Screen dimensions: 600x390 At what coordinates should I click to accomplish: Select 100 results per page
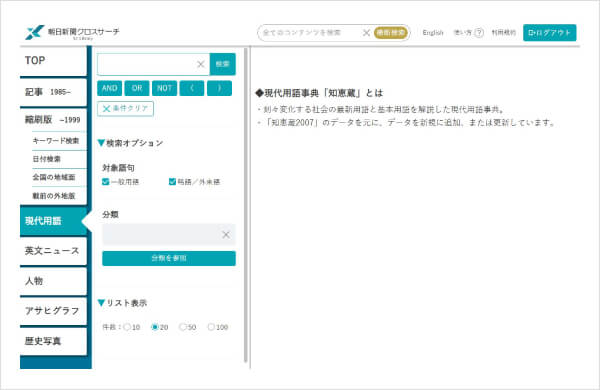(211, 327)
